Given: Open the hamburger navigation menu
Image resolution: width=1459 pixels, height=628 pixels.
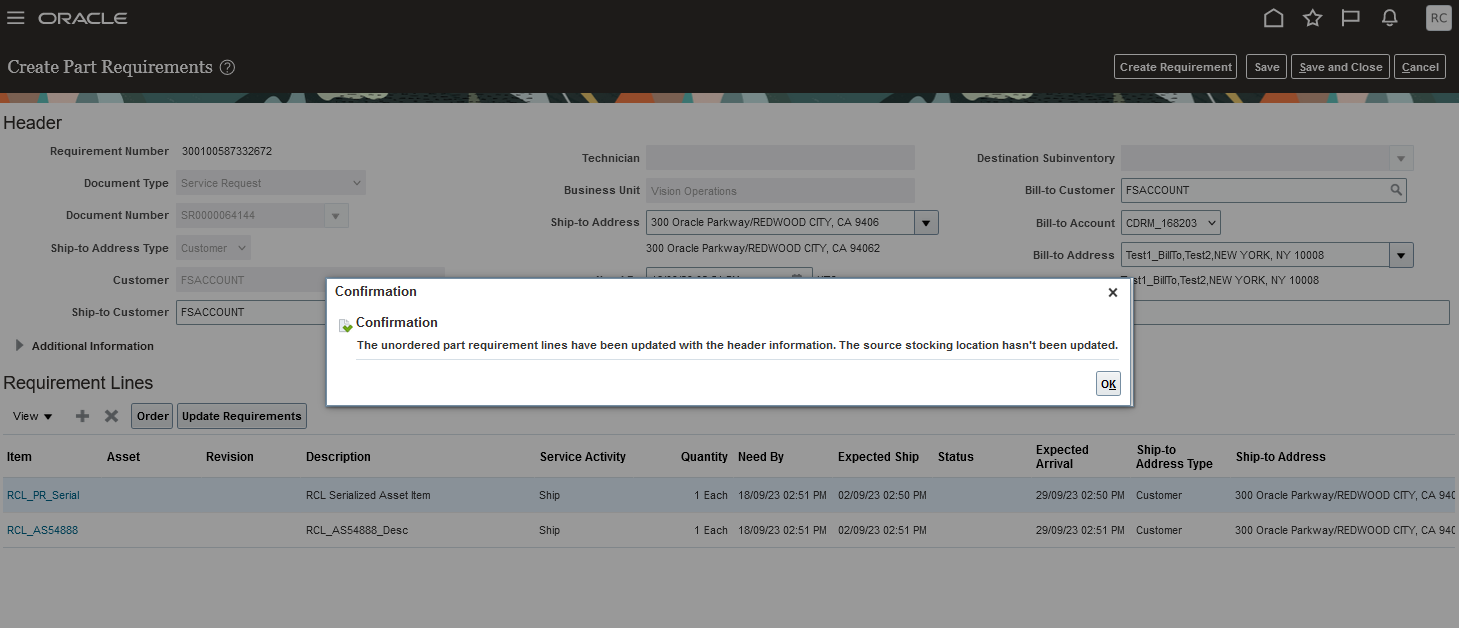Looking at the screenshot, I should pos(15,18).
